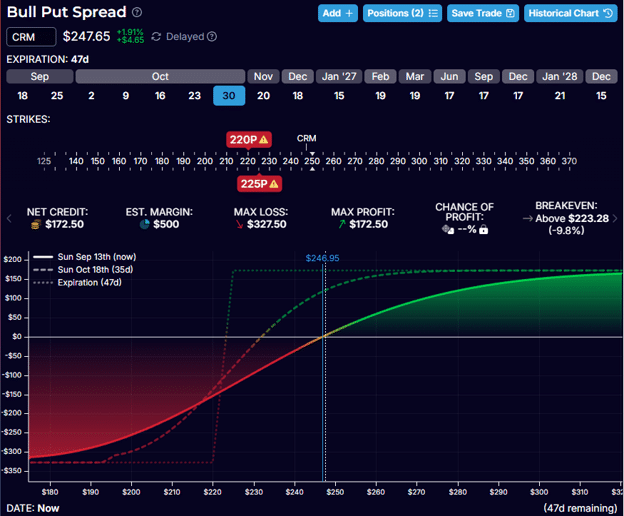Image resolution: width=624 pixels, height=516 pixels.
Task: Click the Chance of Profit dice icon
Action: point(448,229)
